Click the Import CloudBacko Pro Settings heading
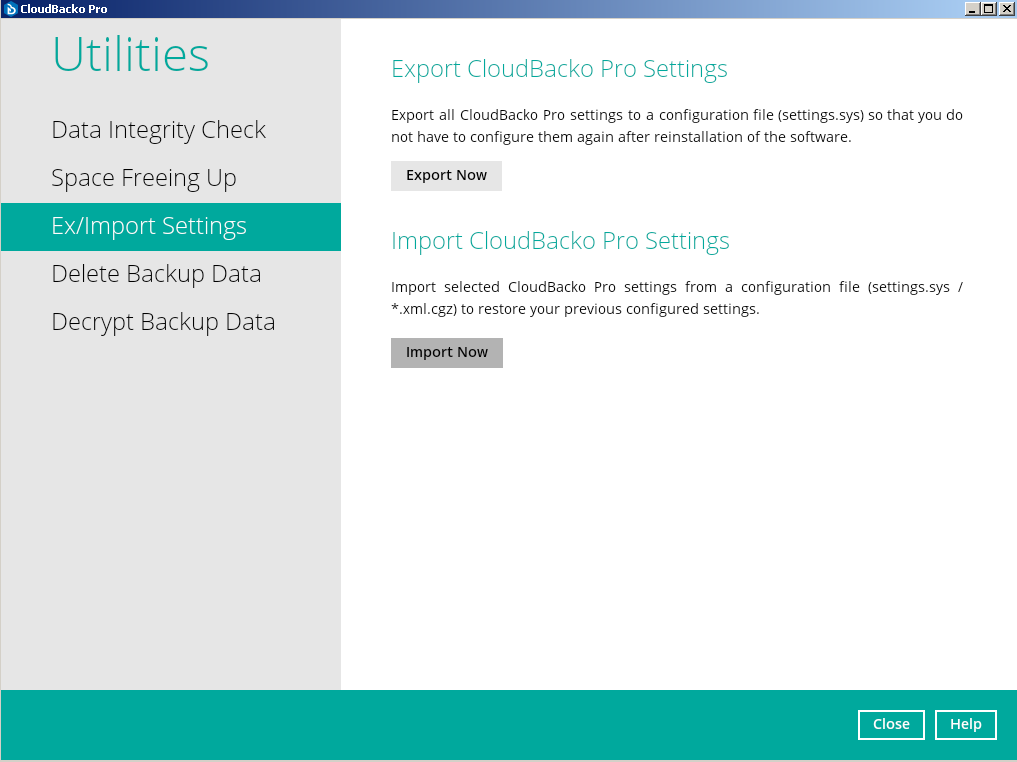This screenshot has width=1017, height=762. pyautogui.click(x=560, y=241)
